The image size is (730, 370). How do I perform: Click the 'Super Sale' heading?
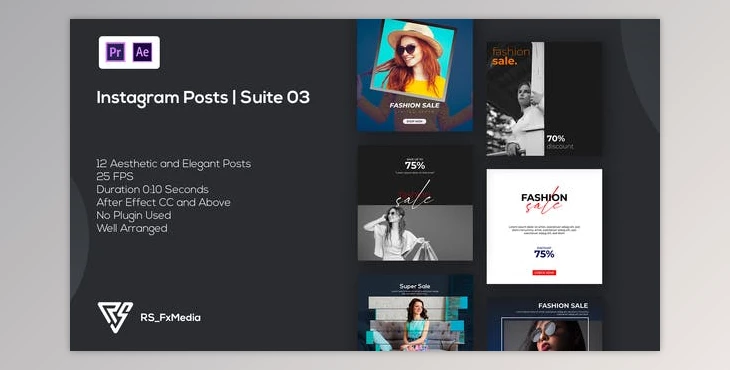415,286
